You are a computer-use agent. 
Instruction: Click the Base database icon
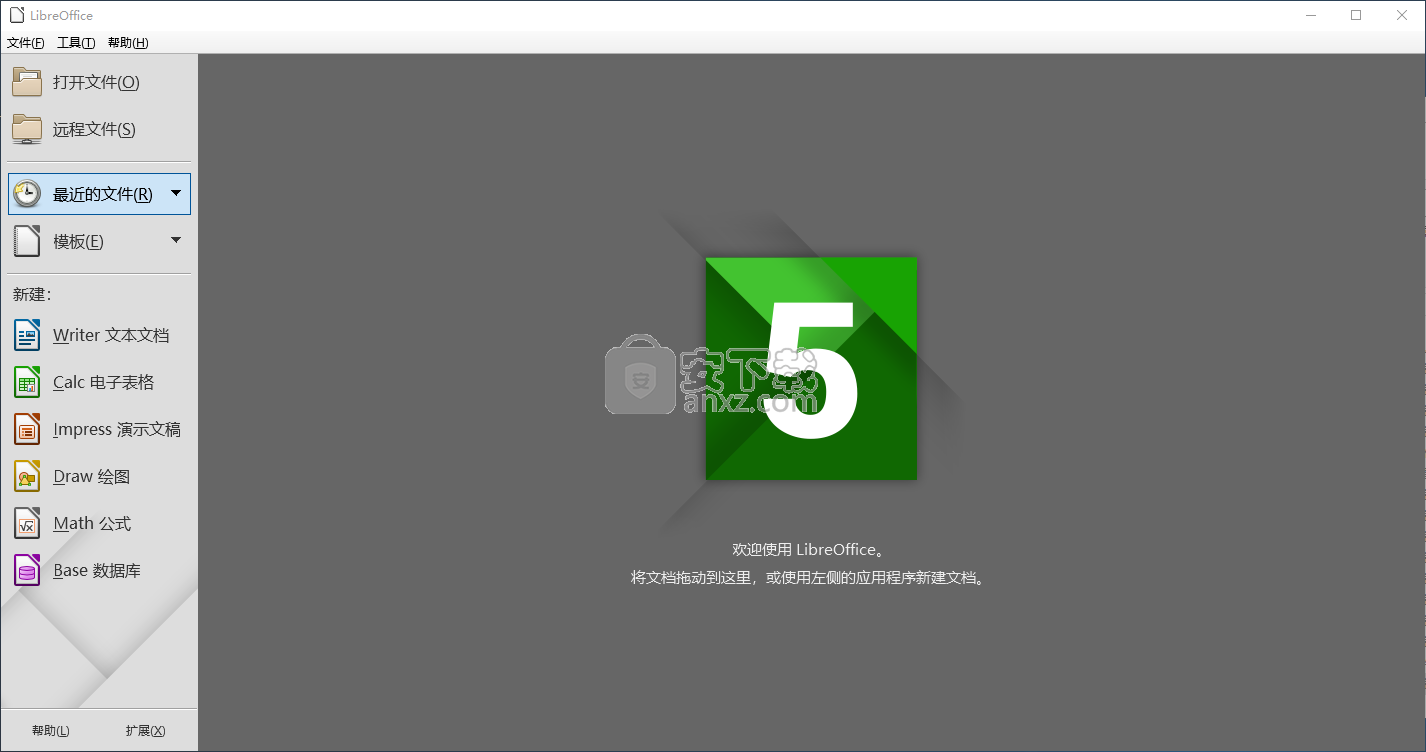[x=27, y=570]
